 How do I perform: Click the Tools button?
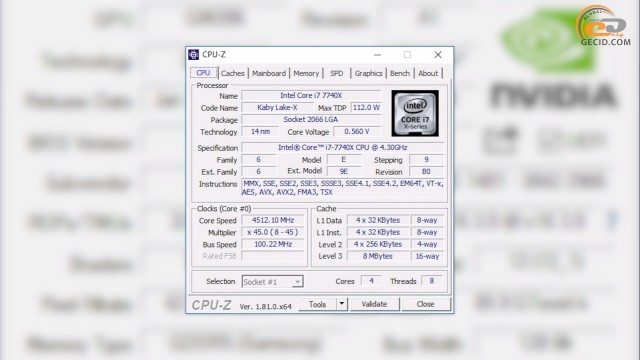click(318, 304)
